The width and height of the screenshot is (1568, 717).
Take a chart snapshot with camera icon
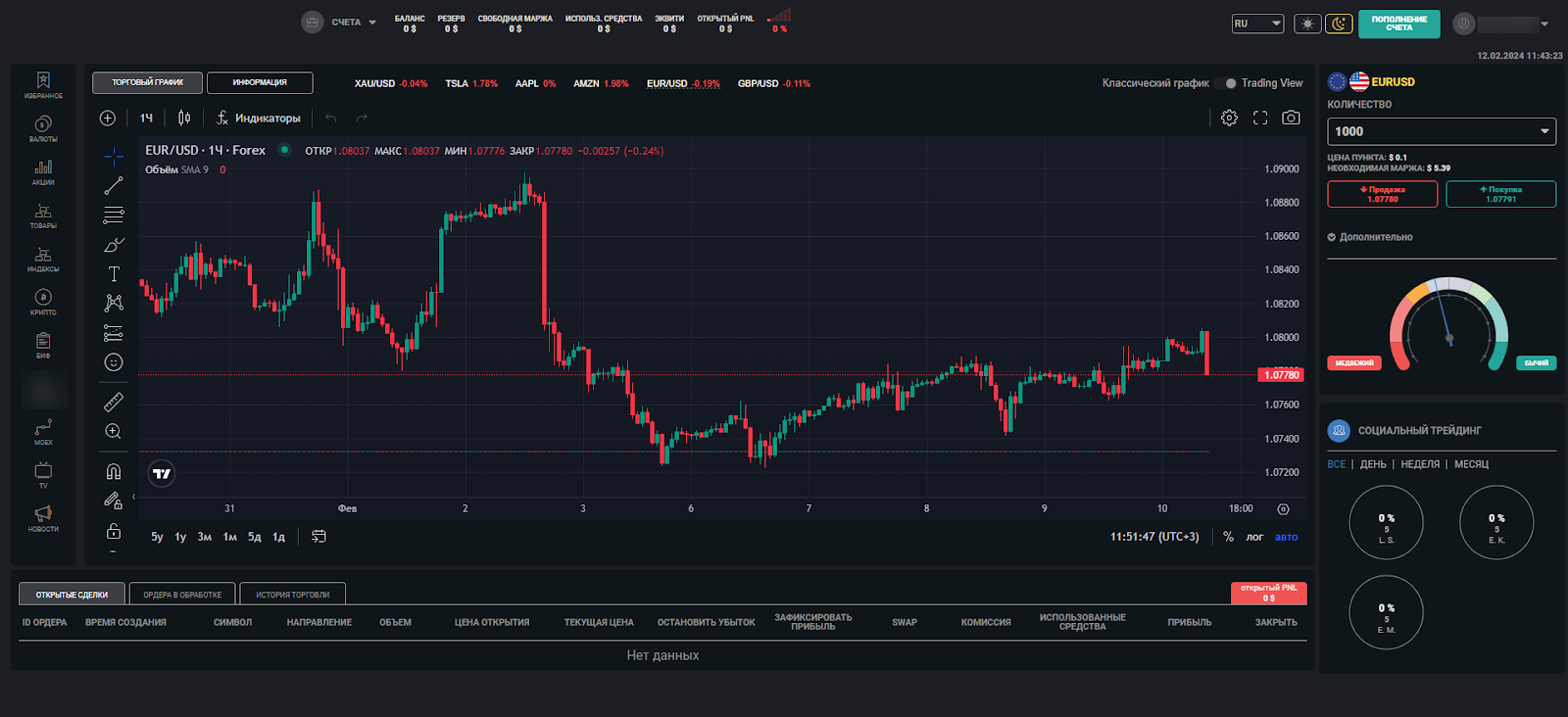(x=1291, y=118)
